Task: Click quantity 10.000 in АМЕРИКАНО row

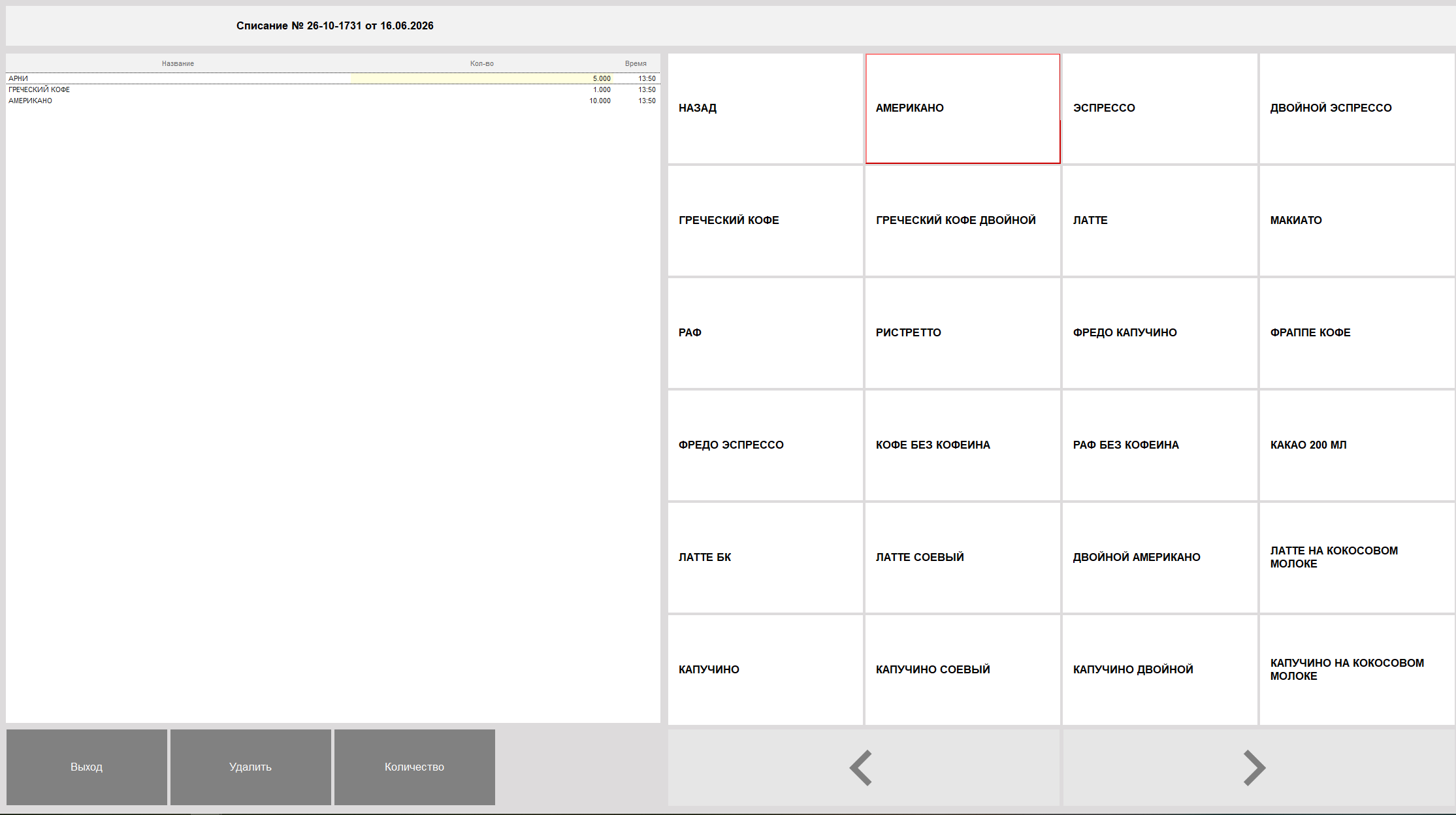Action: pyautogui.click(x=600, y=101)
